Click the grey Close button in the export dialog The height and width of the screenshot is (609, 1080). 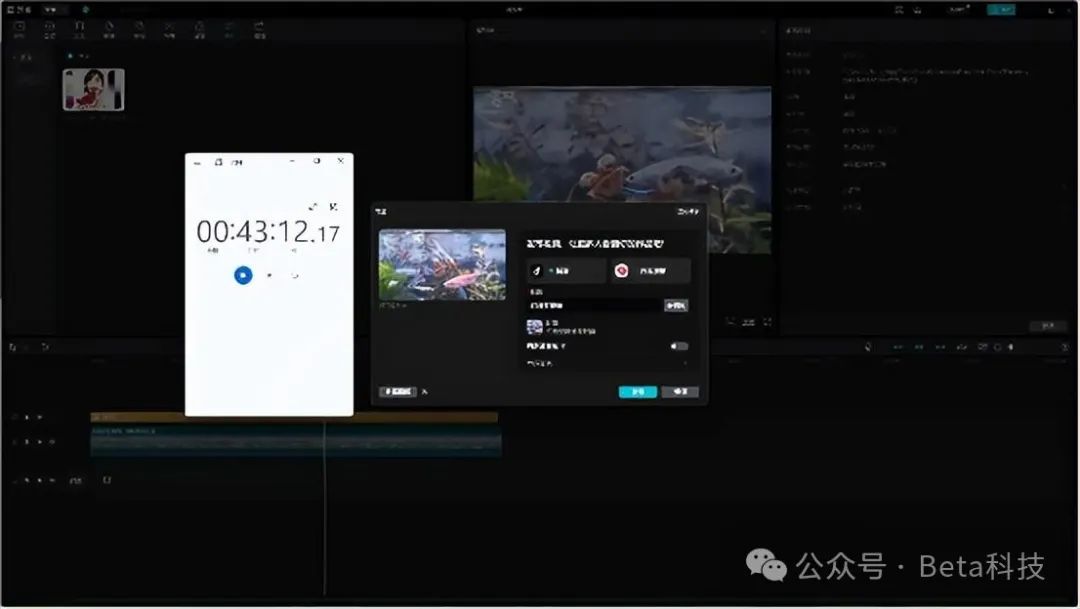pos(680,391)
